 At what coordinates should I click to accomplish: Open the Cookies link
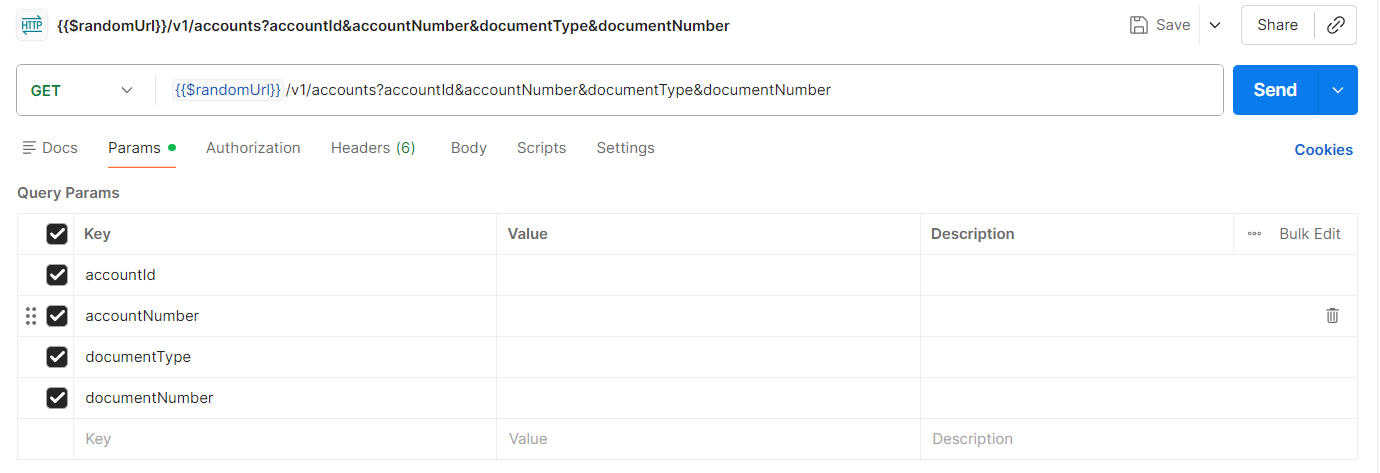pos(1323,150)
